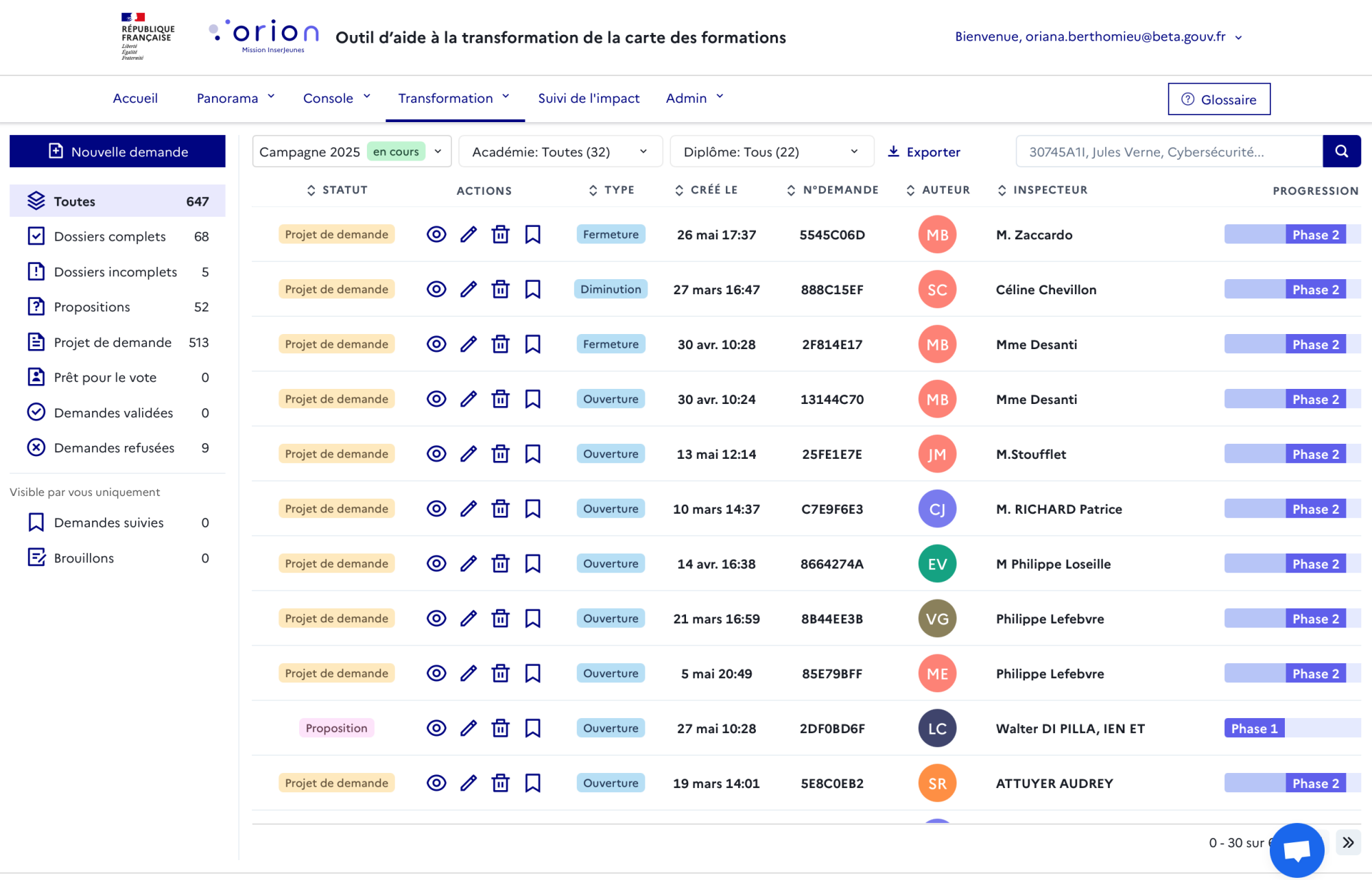Edit request 2F814E17 with pencil icon
This screenshot has width=1372, height=880.
tap(469, 344)
